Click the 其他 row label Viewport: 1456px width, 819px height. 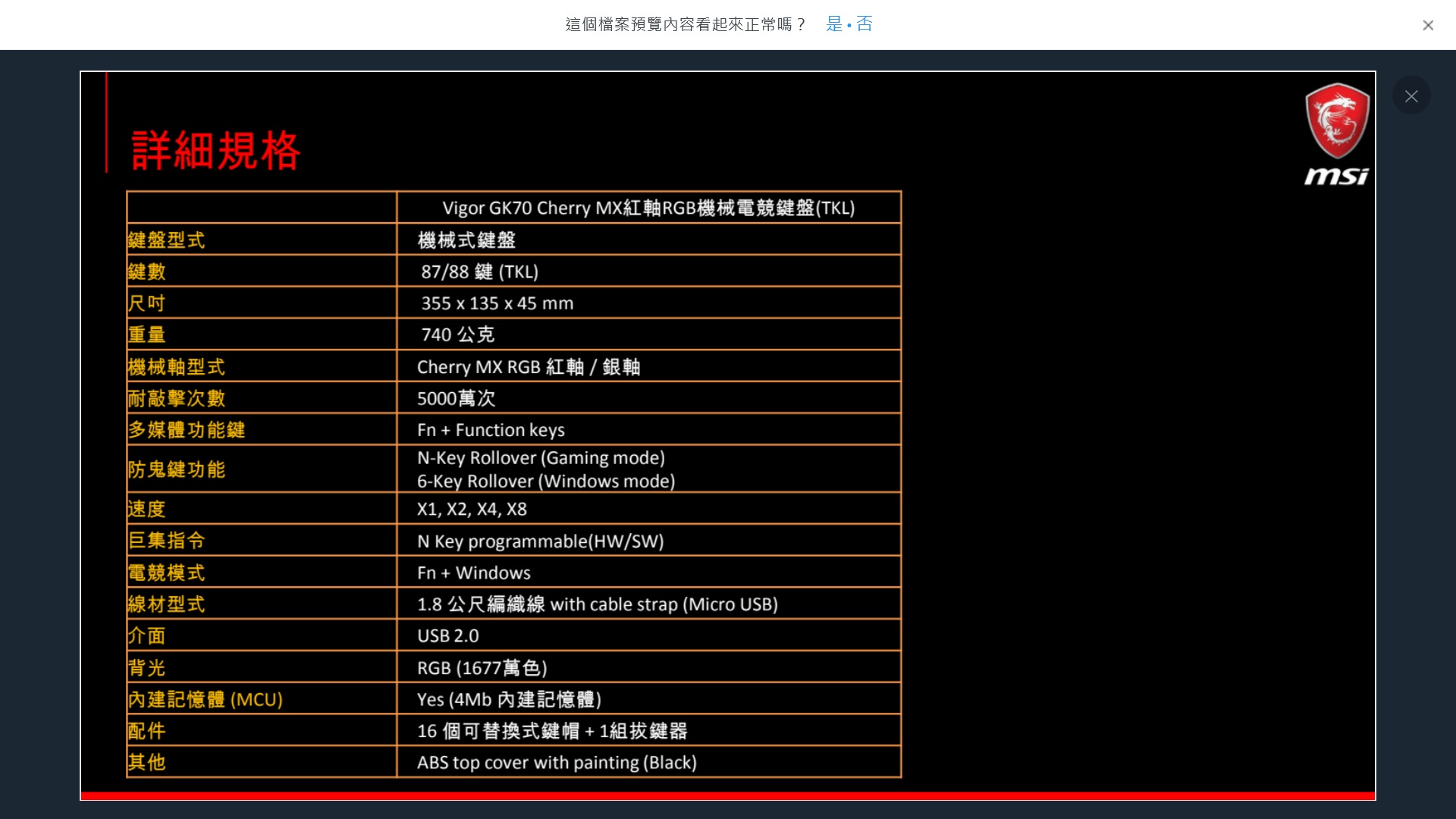(x=146, y=762)
